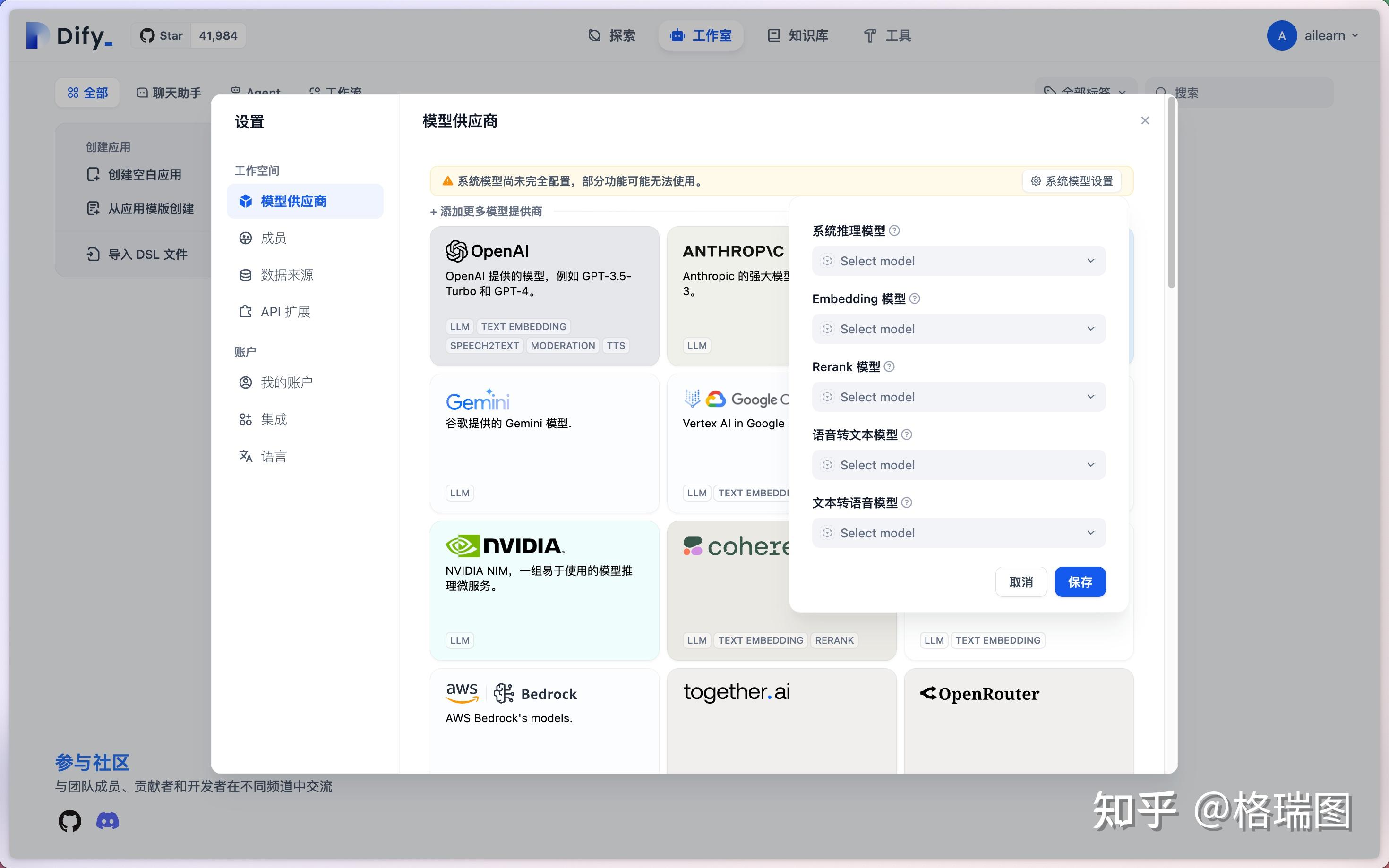Click the Google Cloud Vertex AI card
Screen dimensions: 1389x868
point(728,443)
